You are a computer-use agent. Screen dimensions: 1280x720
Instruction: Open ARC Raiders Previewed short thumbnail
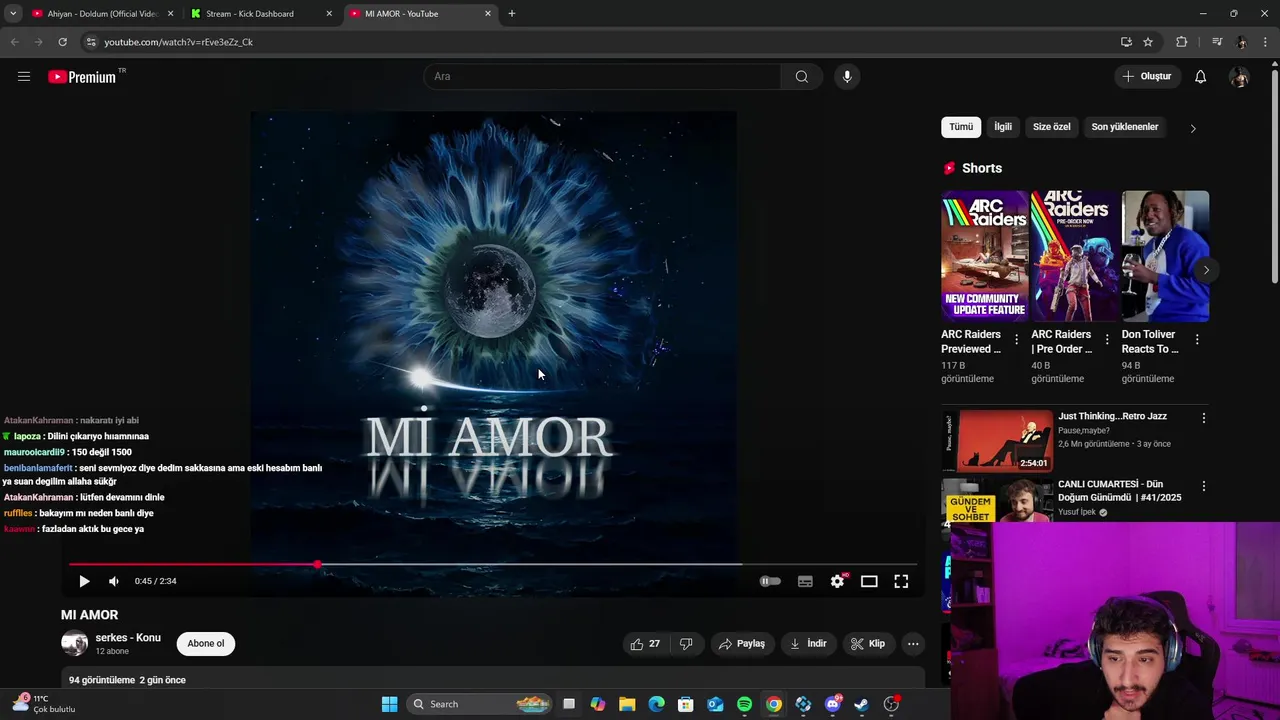click(984, 256)
